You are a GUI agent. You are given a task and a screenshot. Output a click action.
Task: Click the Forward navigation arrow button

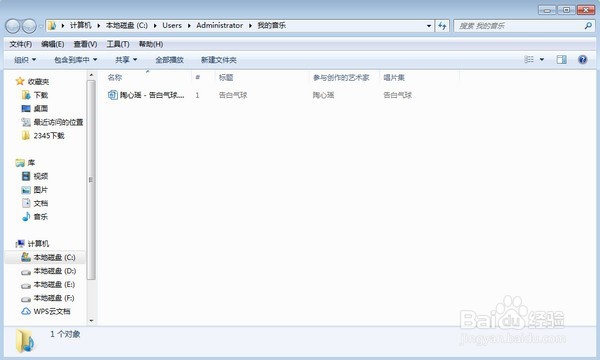tap(29, 26)
